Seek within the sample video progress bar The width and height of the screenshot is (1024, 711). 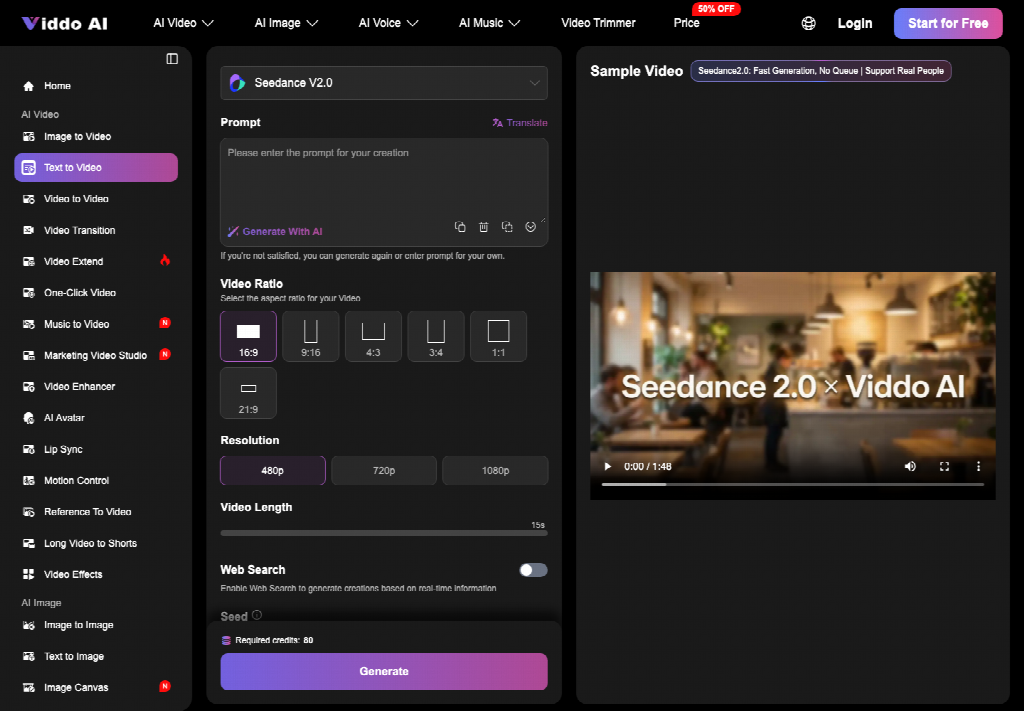793,484
